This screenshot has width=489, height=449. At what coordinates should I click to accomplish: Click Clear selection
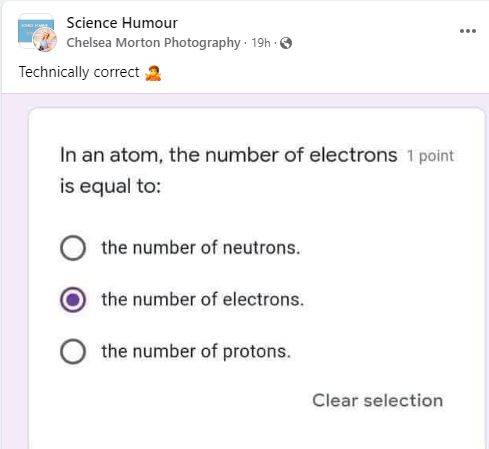[378, 400]
